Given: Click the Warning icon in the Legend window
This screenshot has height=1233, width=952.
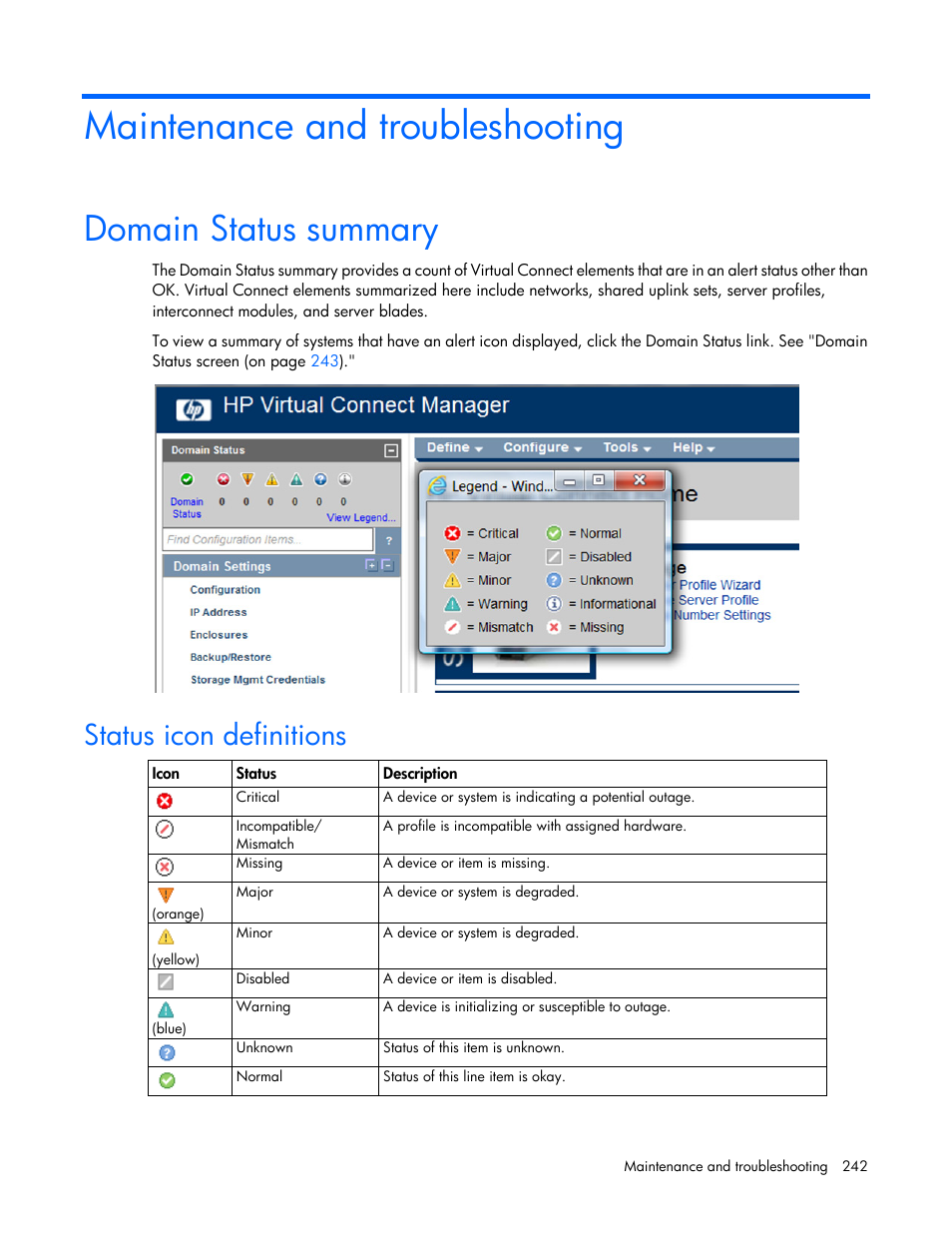Looking at the screenshot, I should click(452, 603).
